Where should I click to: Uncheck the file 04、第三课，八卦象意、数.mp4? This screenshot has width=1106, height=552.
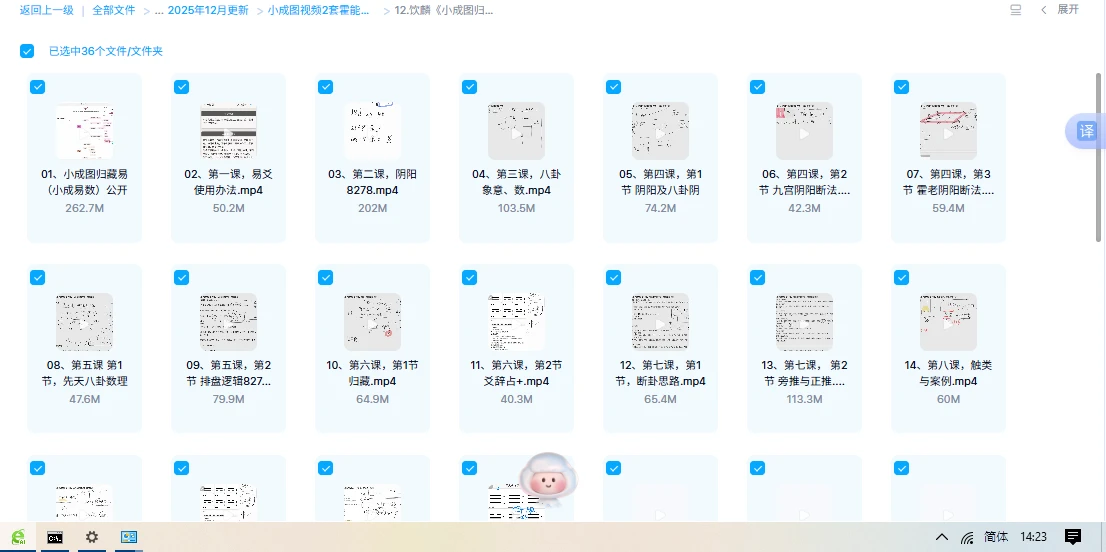point(469,87)
